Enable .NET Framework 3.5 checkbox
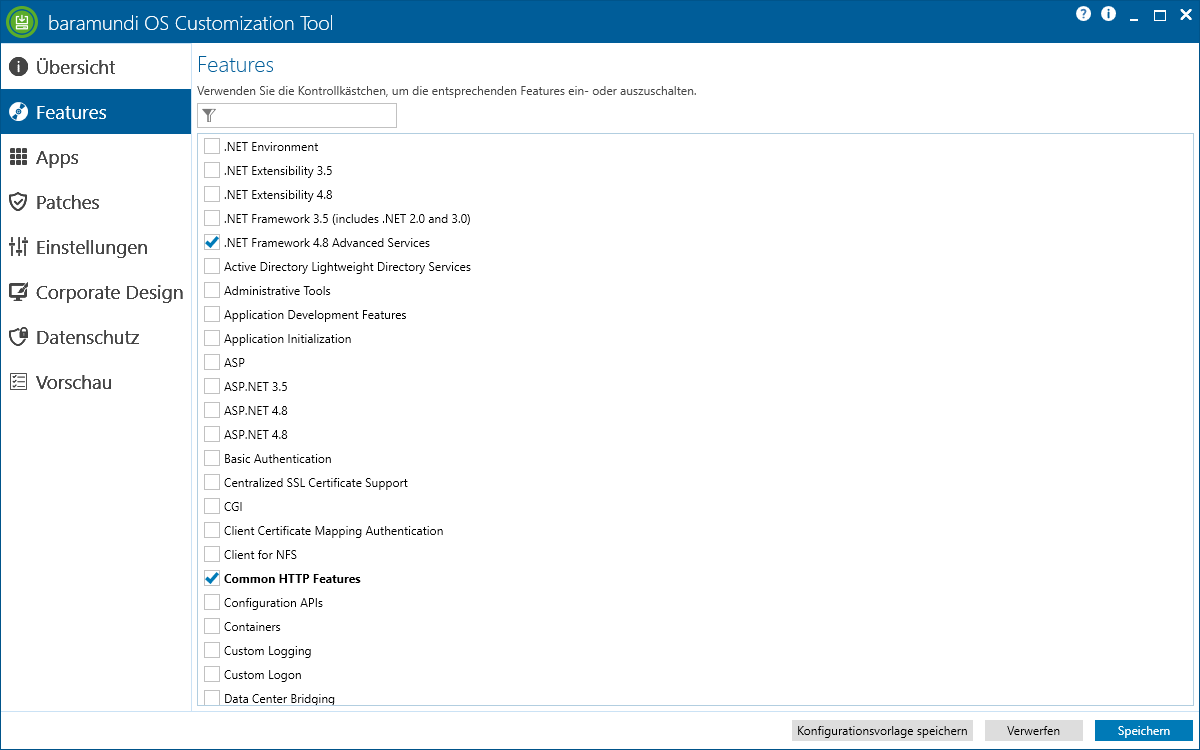Screen dimensions: 1200x750 [212, 218]
